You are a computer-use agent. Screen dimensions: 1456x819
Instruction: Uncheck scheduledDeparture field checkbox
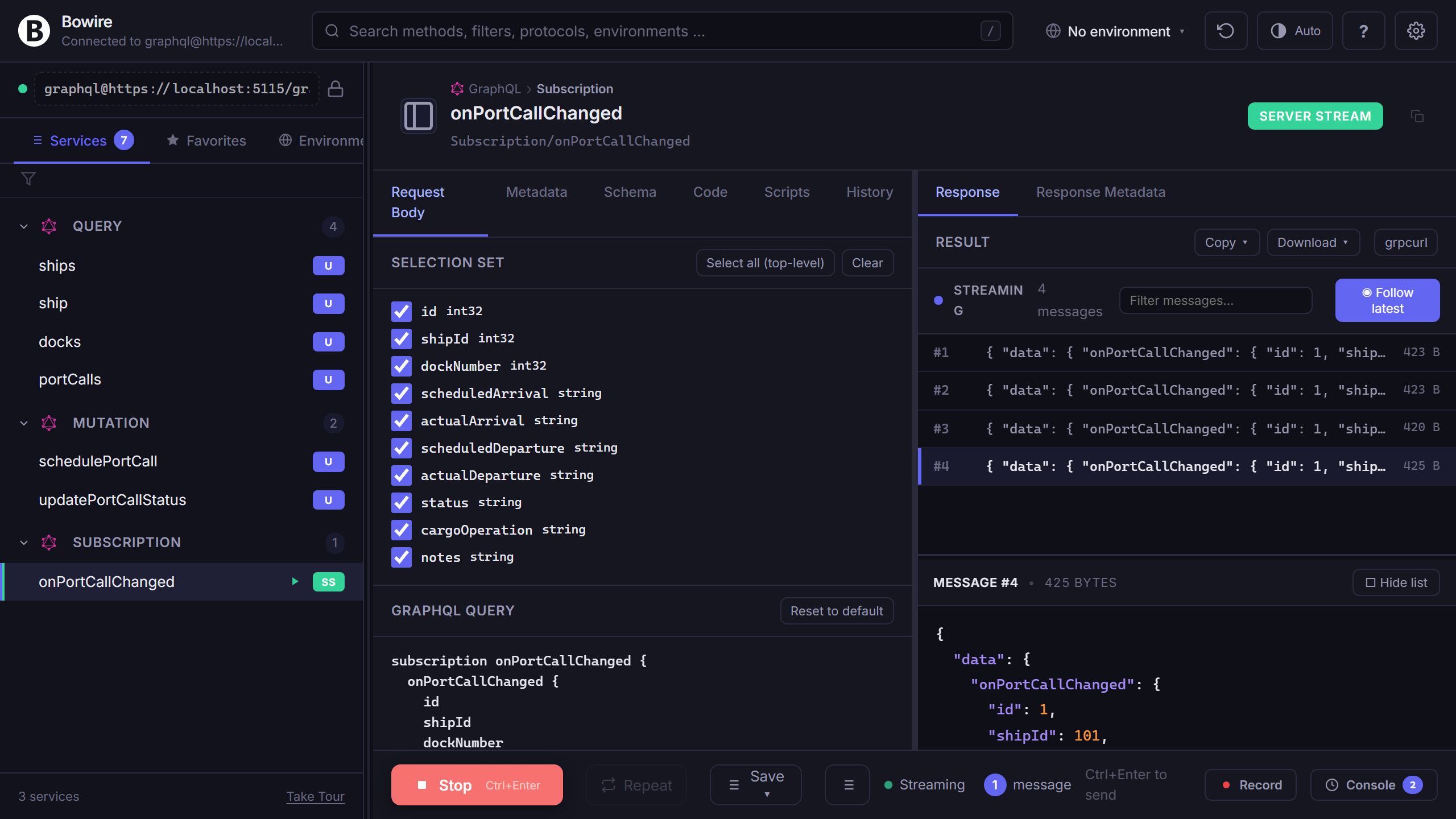(x=401, y=448)
